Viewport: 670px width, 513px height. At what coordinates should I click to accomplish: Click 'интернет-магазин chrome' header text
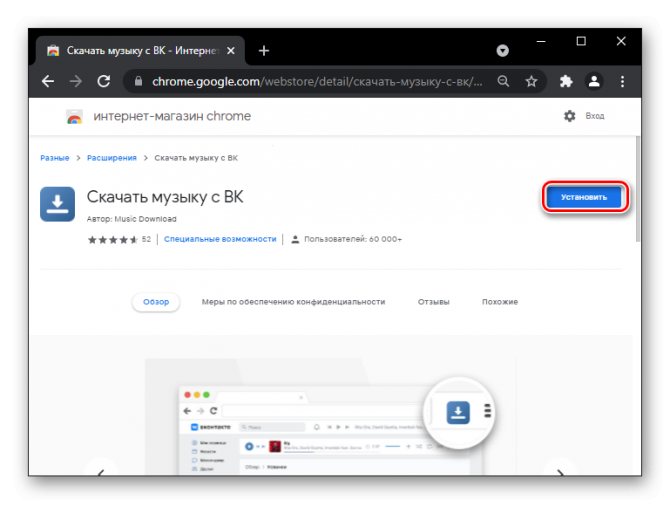click(x=172, y=116)
